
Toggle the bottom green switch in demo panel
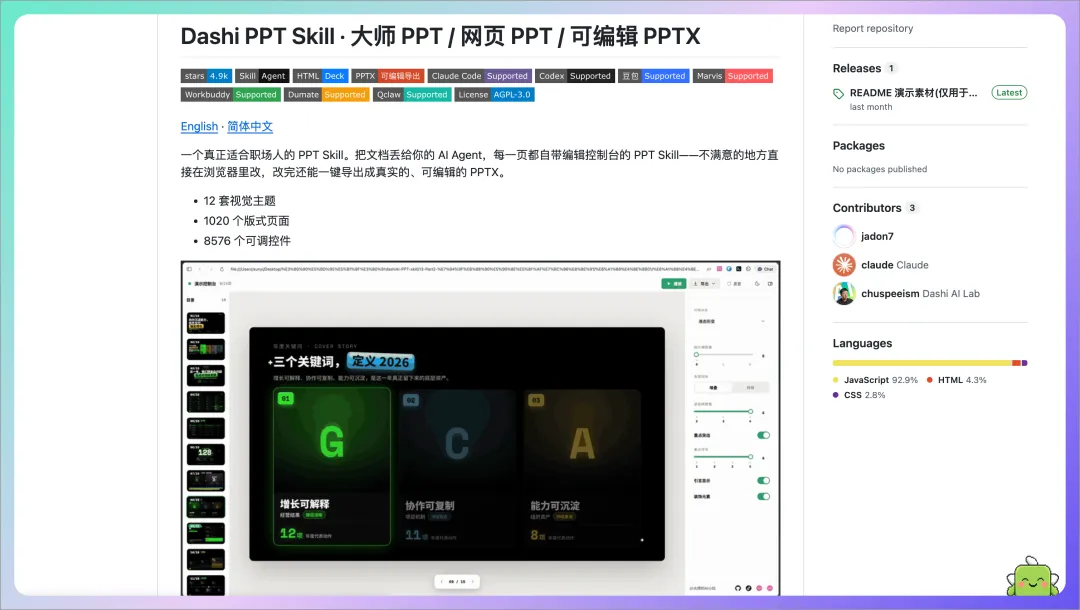(x=763, y=496)
